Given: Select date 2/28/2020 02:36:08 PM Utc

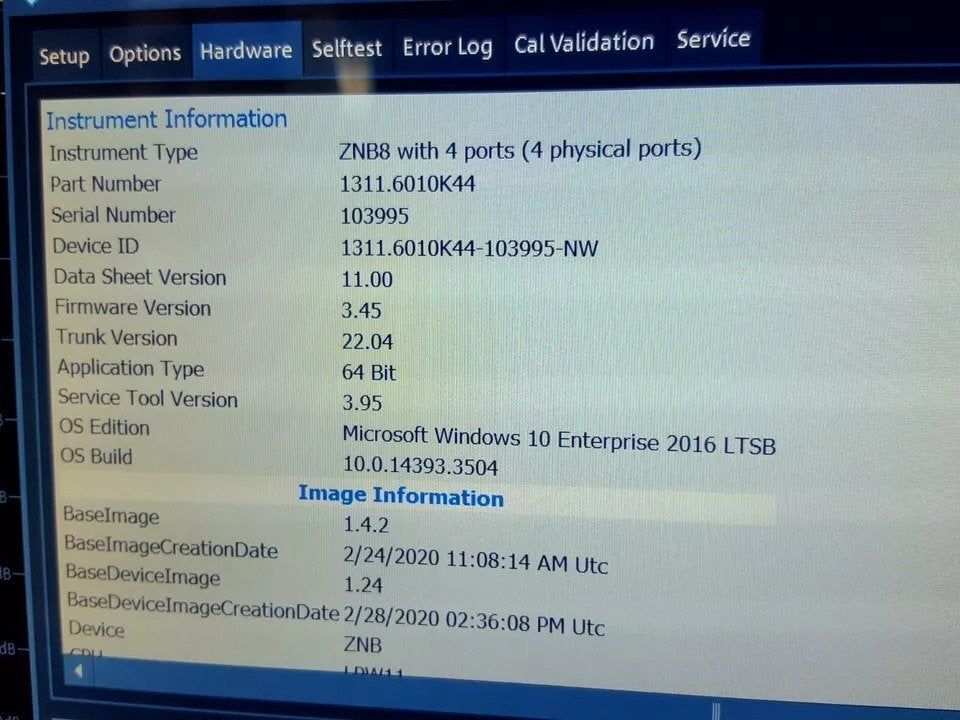Looking at the screenshot, I should point(474,620).
